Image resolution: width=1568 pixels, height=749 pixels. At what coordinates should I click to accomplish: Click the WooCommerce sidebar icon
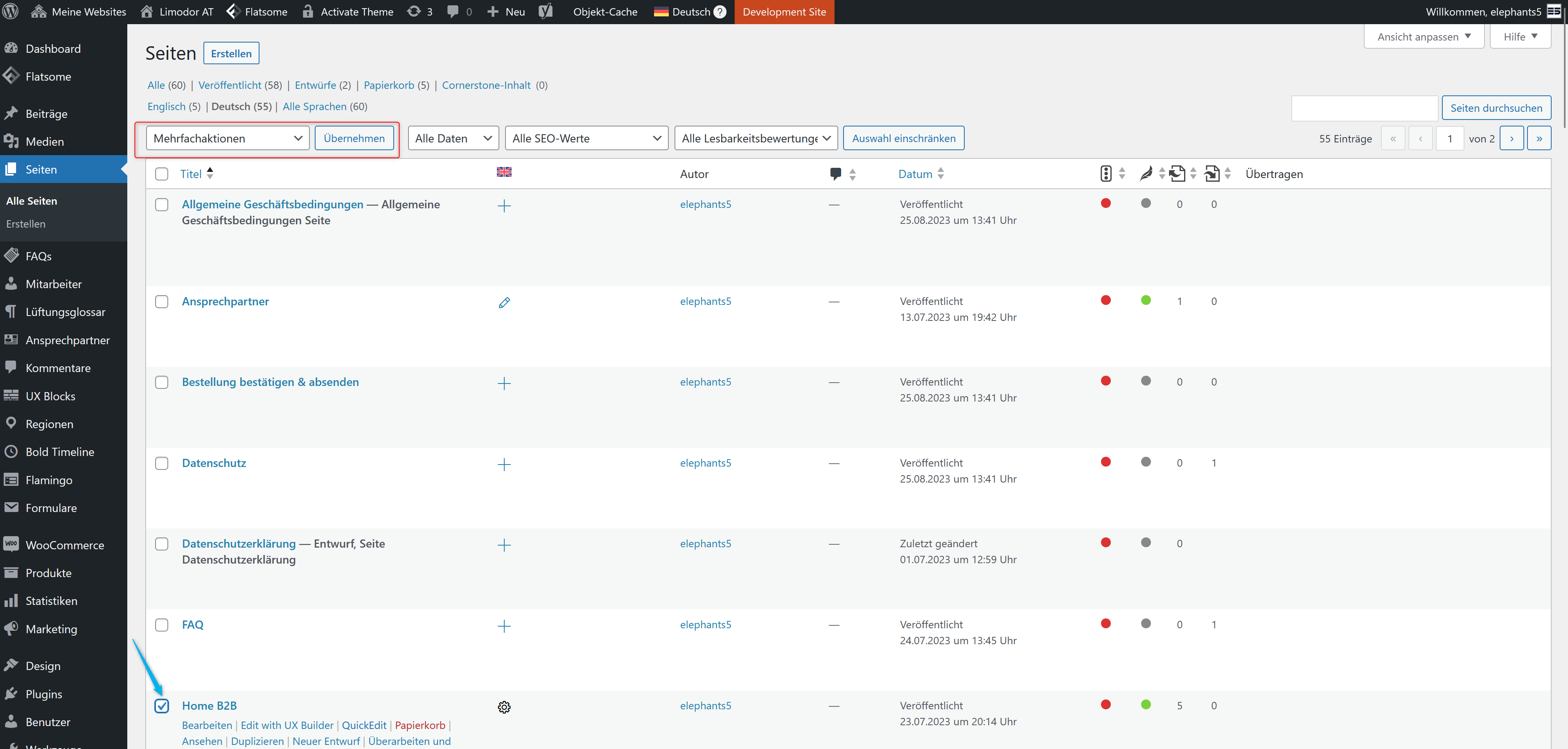(x=11, y=545)
